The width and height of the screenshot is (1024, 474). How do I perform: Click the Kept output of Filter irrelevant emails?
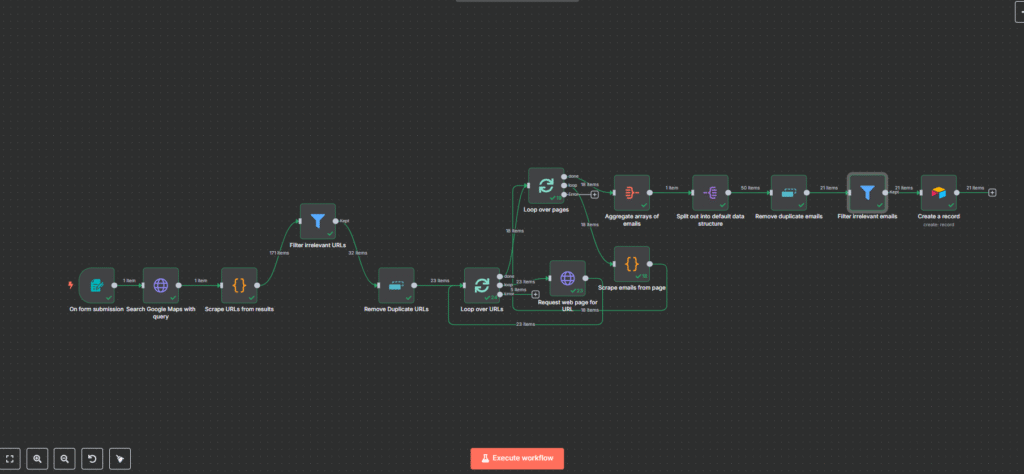pos(886,193)
